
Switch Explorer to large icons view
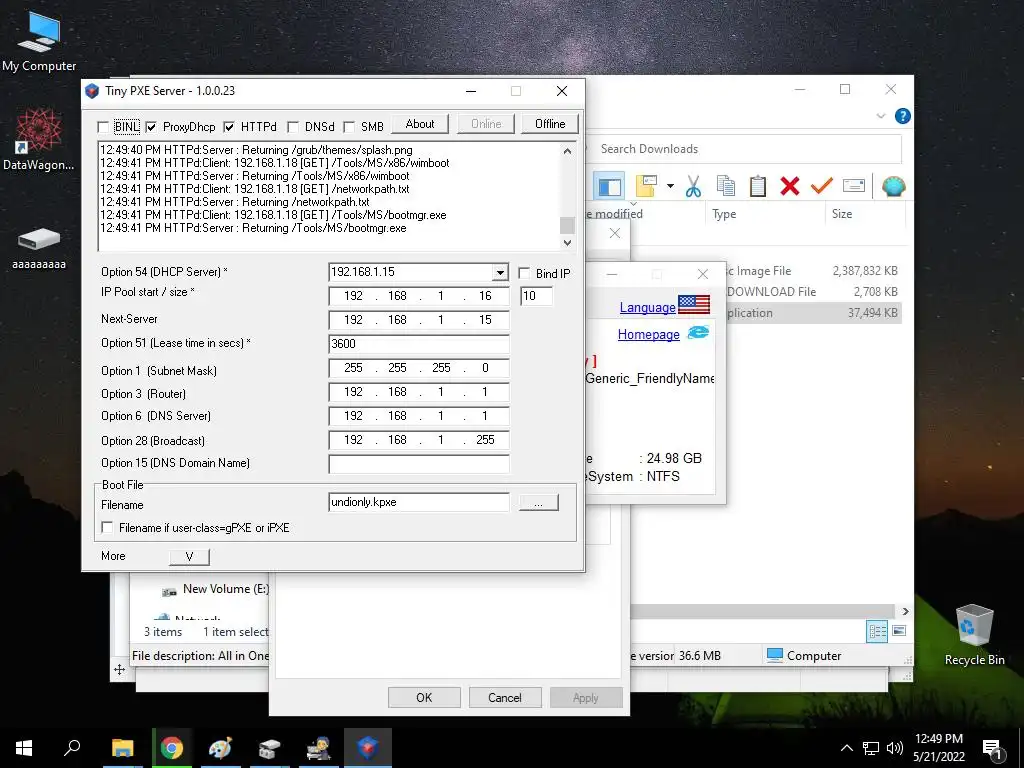[x=899, y=631]
